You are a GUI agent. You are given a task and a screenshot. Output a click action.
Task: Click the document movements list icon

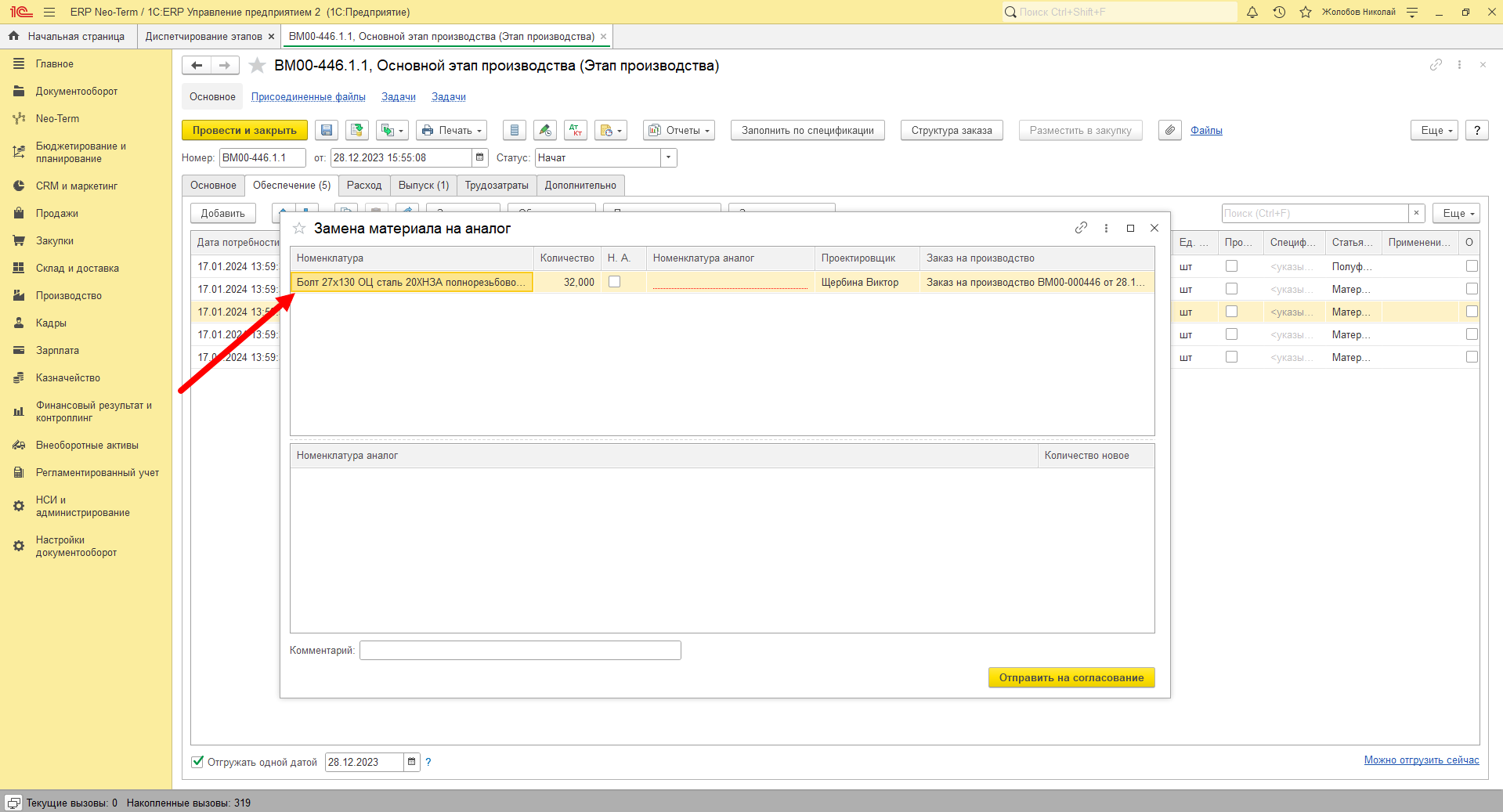[x=514, y=130]
